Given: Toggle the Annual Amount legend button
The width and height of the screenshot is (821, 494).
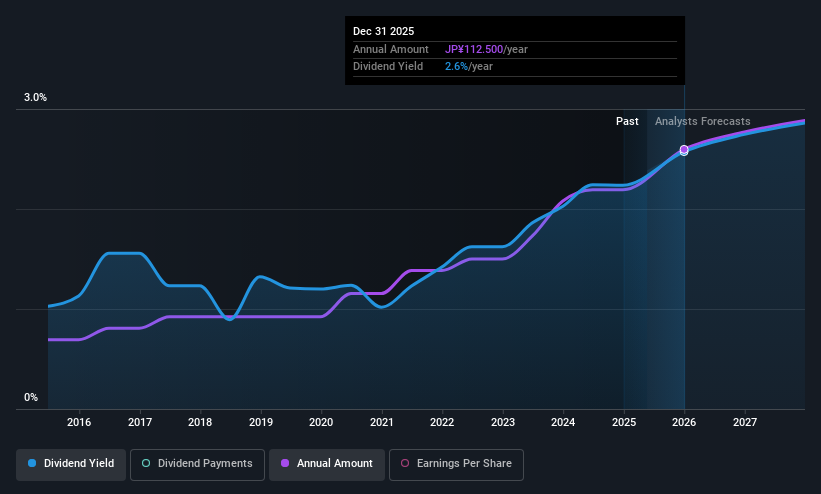Looking at the screenshot, I should tap(327, 464).
